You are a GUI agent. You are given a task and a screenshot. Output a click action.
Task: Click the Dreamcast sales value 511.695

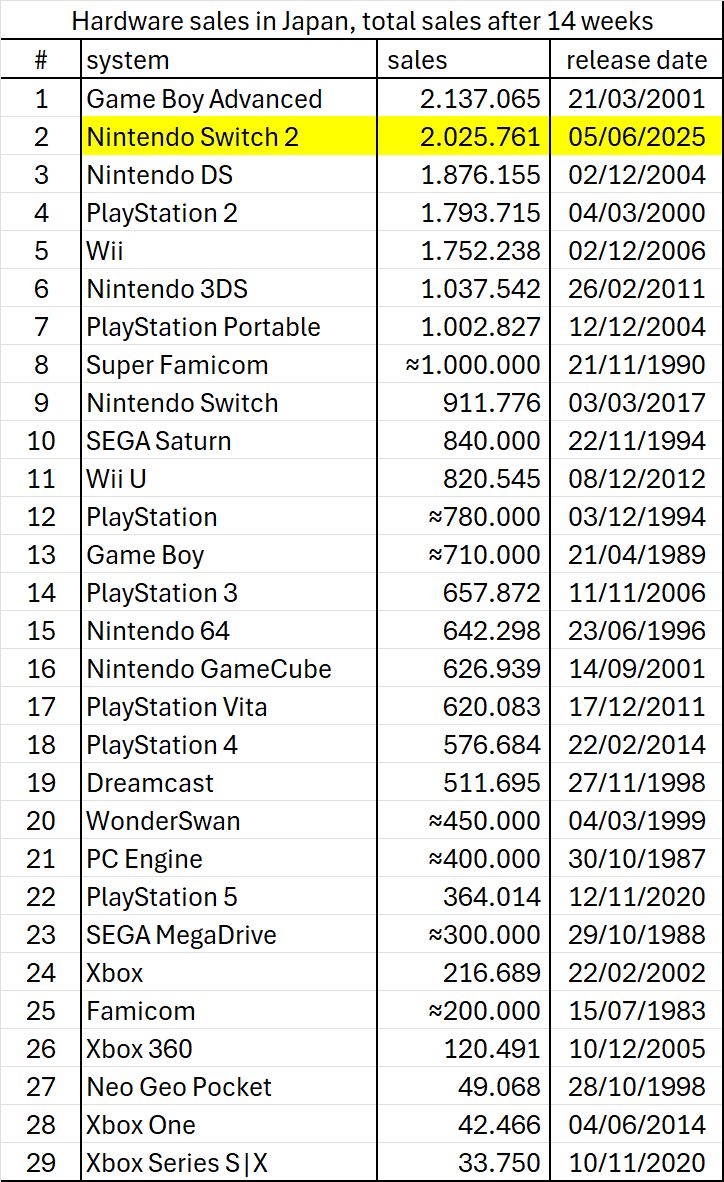tap(463, 782)
